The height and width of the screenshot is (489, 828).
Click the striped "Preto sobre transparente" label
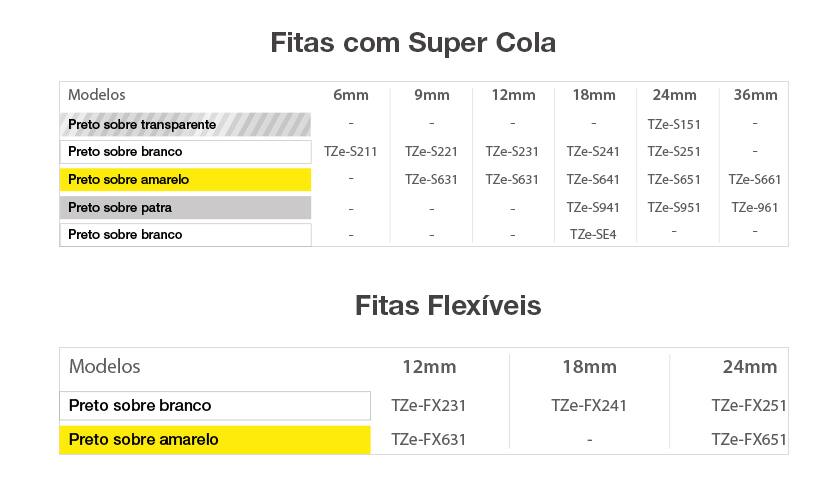pos(186,124)
